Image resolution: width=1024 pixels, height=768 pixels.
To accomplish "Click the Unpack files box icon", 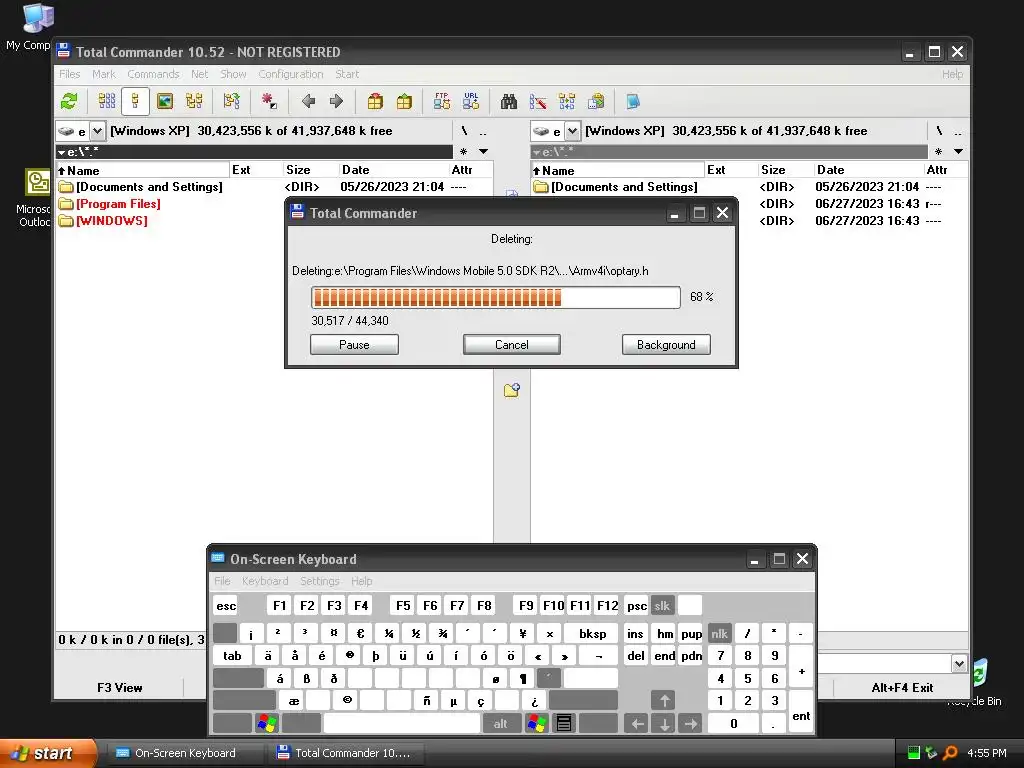I will click(x=404, y=101).
